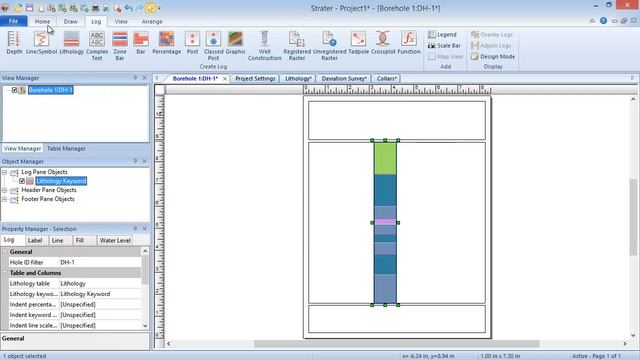Close the Borehole 1:DH-1 document tab
Viewport: 640px width, 360px height.
pyautogui.click(x=225, y=78)
